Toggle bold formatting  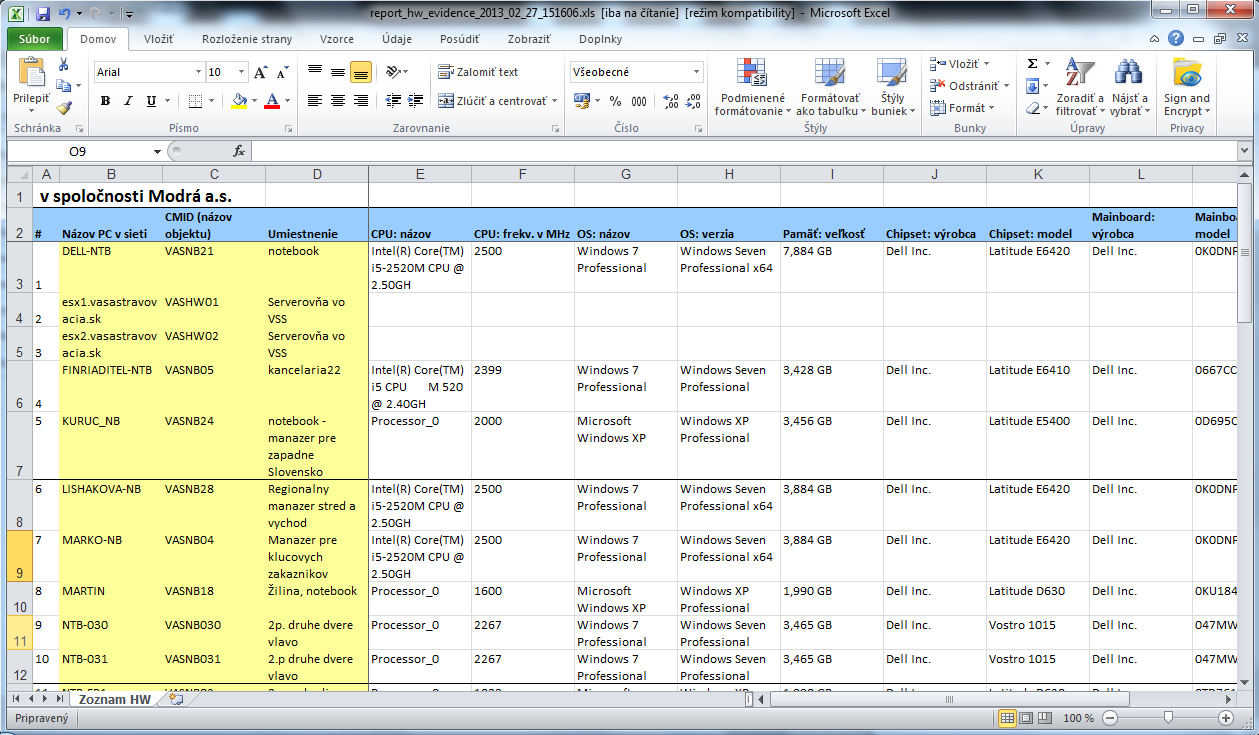click(x=105, y=101)
